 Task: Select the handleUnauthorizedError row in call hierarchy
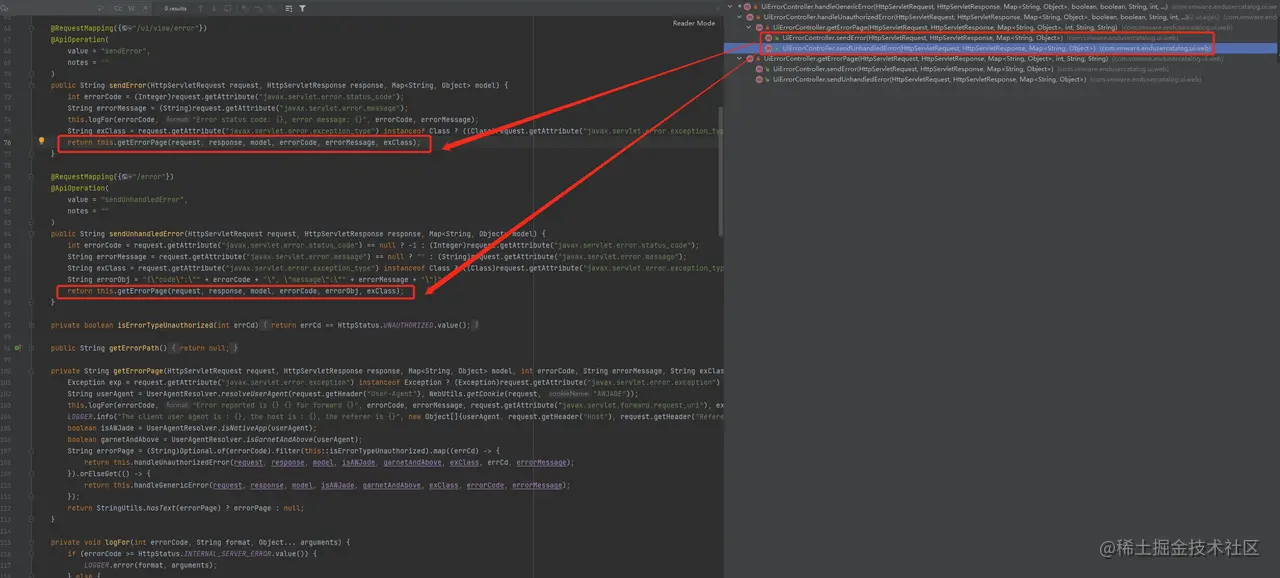pos(1003,17)
